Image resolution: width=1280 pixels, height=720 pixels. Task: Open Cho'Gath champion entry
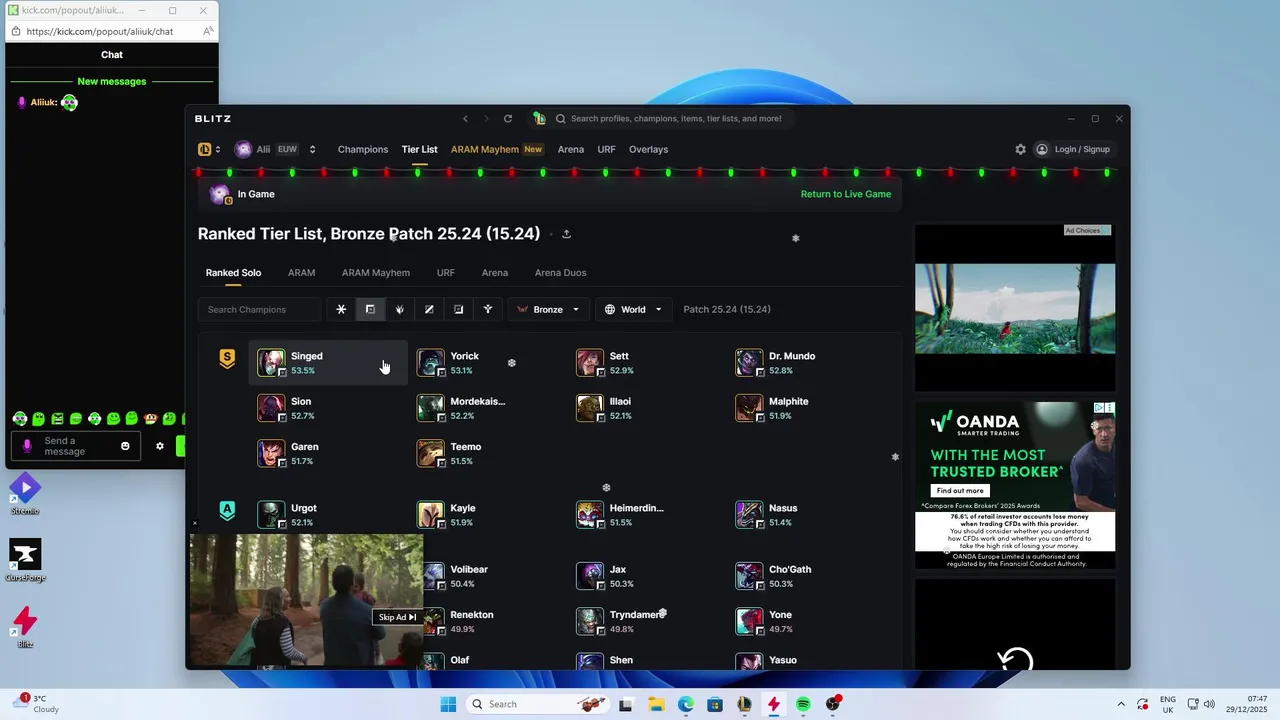pos(806,576)
